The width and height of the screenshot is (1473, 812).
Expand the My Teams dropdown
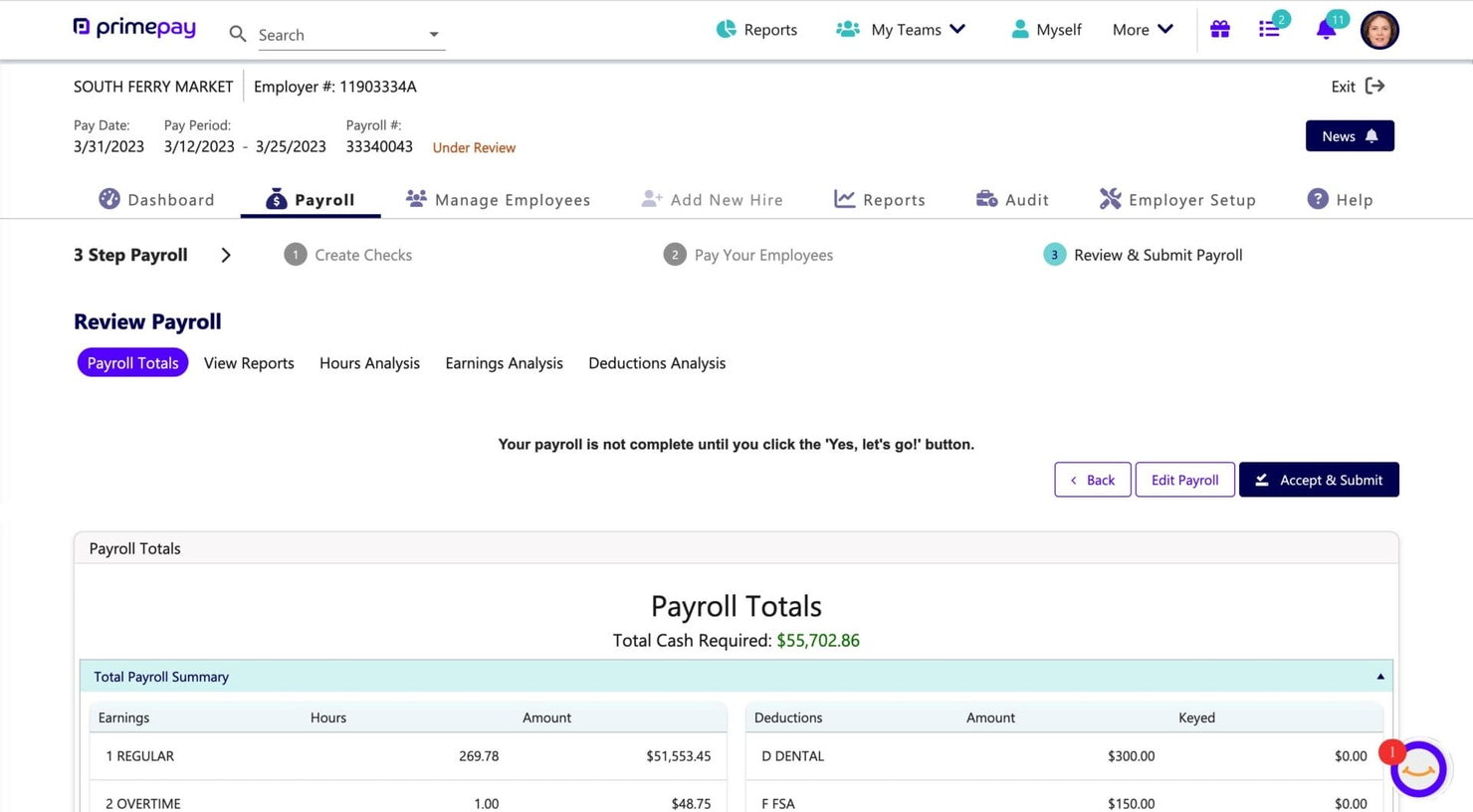[x=902, y=30]
